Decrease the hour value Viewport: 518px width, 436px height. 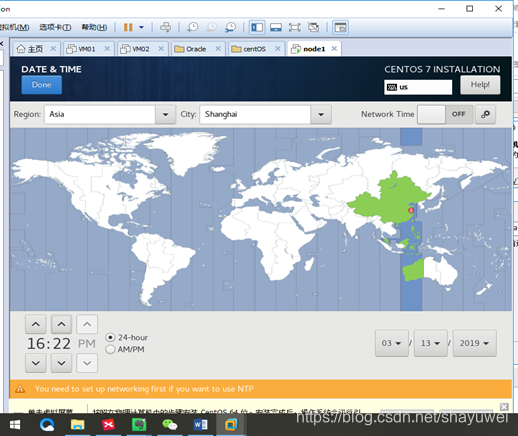36,363
